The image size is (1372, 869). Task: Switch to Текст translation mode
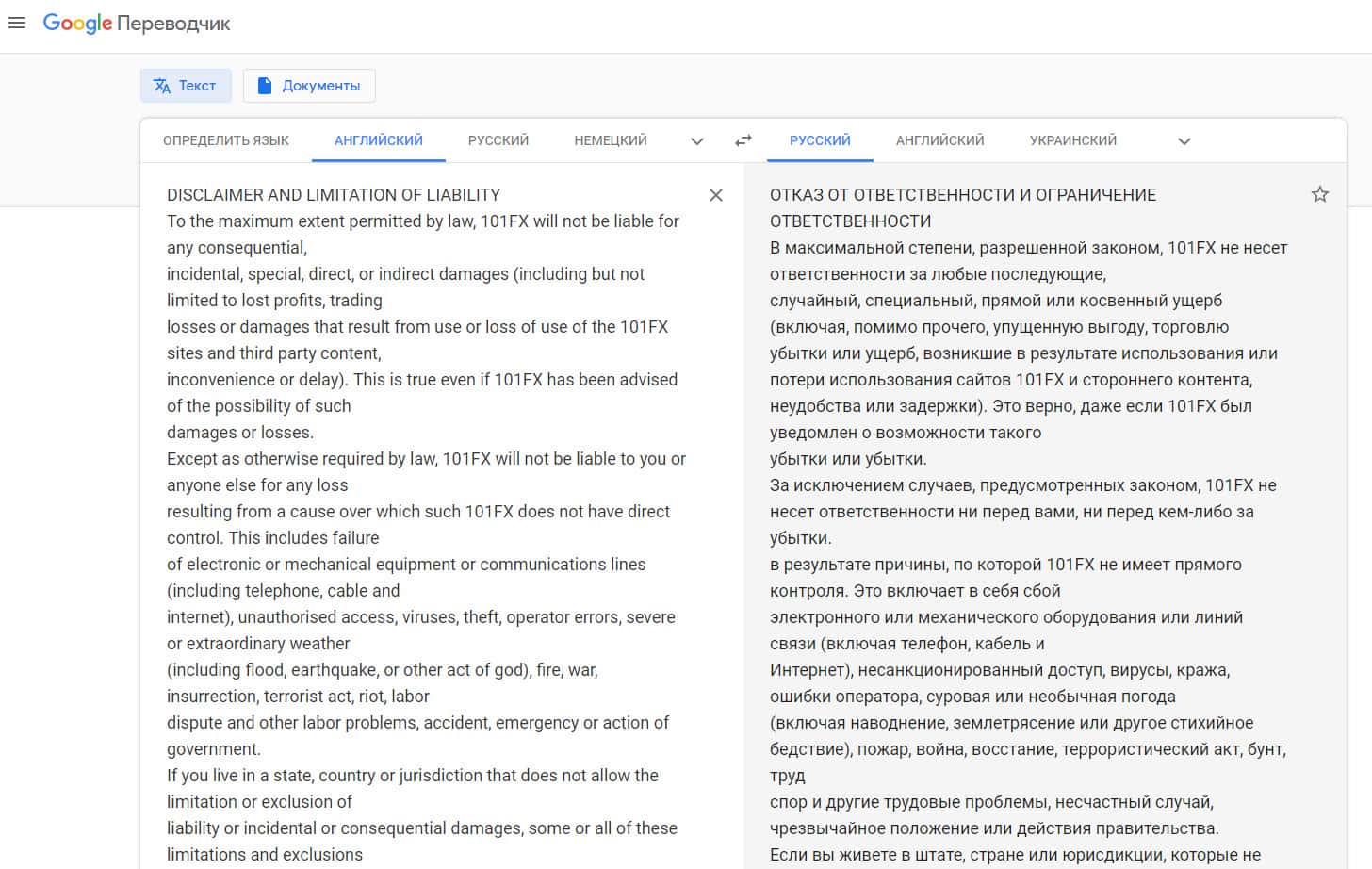click(x=186, y=86)
